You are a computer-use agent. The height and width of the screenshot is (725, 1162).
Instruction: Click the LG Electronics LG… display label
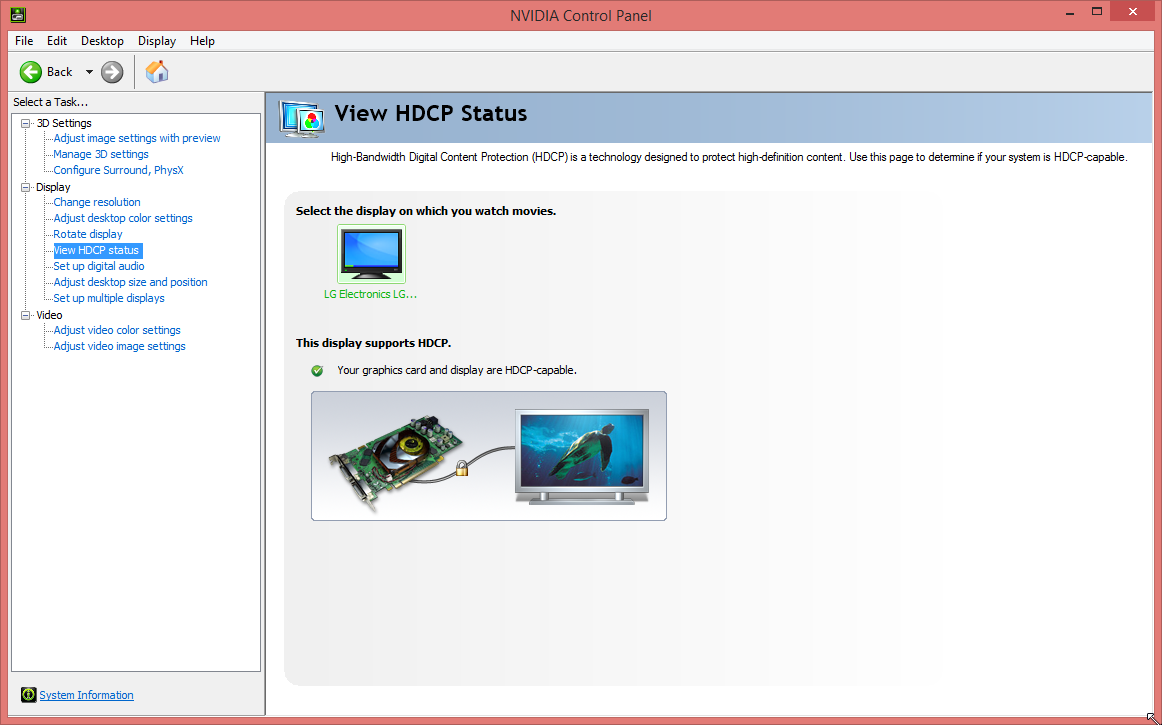click(371, 294)
